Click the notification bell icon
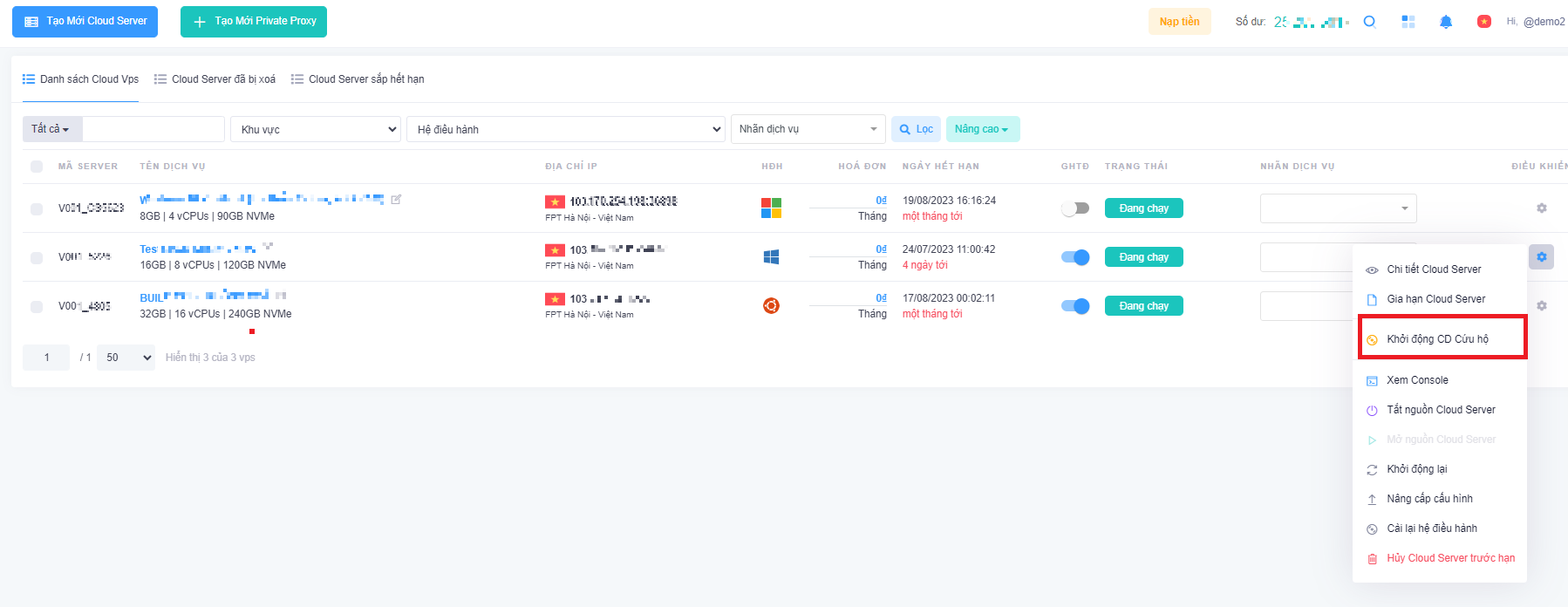The width and height of the screenshot is (1568, 607). pyautogui.click(x=1445, y=22)
